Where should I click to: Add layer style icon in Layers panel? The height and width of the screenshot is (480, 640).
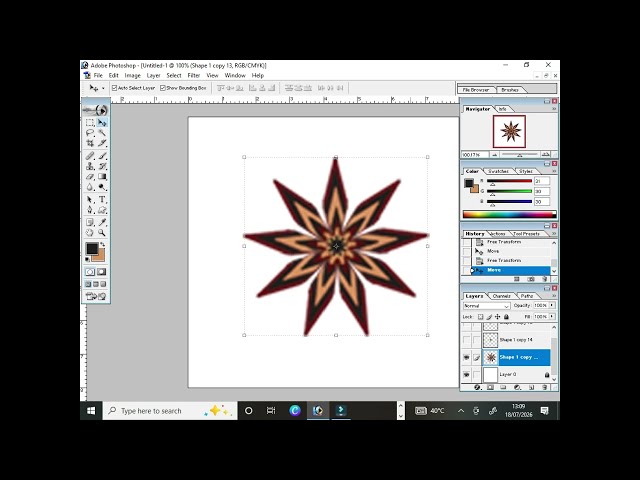pos(478,387)
